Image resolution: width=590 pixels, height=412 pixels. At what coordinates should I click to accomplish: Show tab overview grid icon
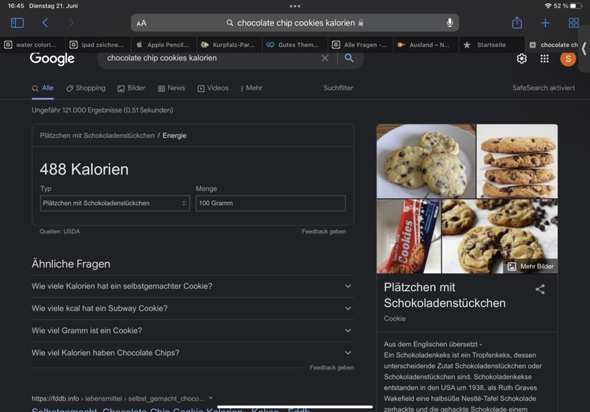[573, 23]
